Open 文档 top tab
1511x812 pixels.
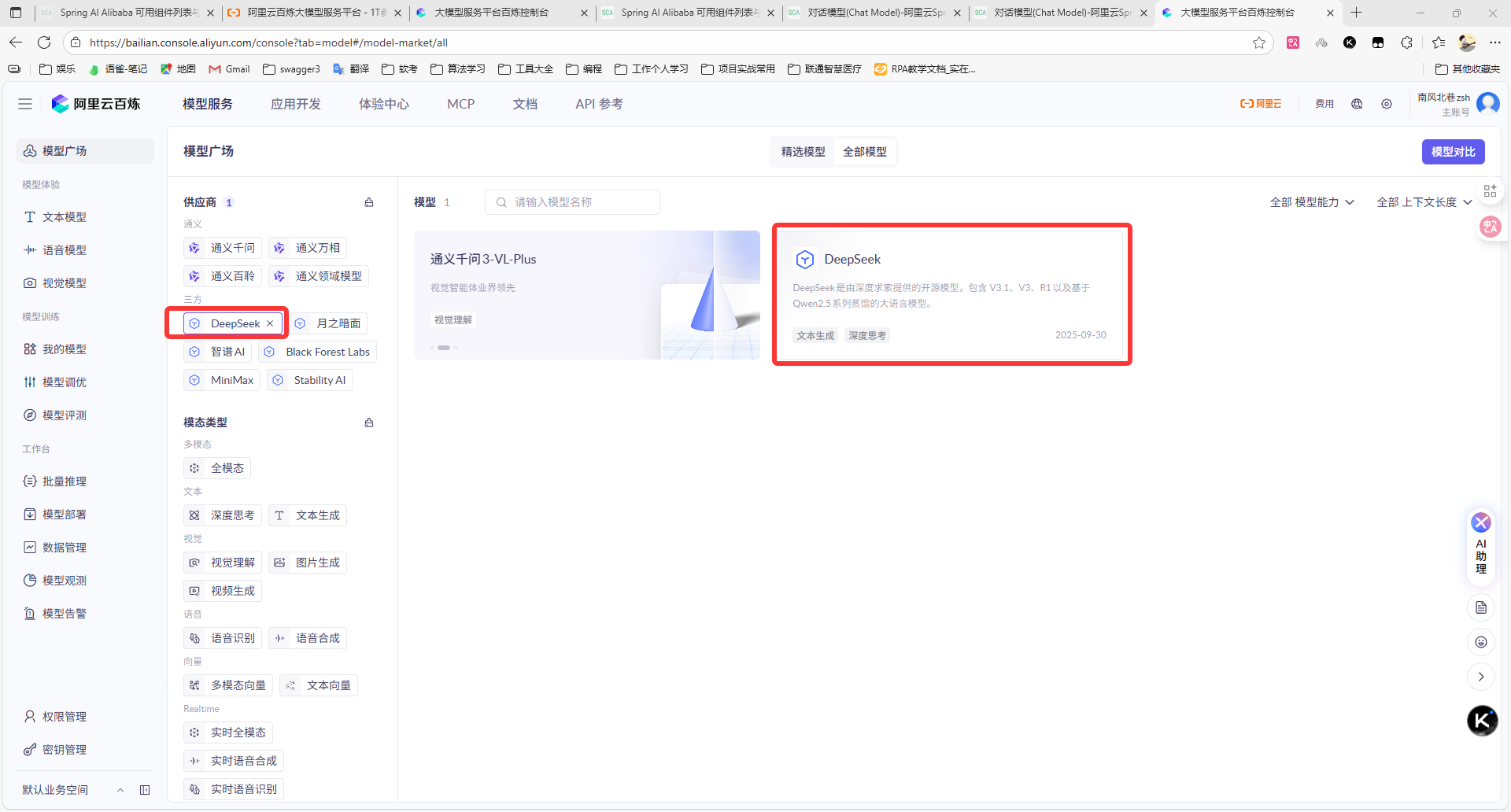525,104
